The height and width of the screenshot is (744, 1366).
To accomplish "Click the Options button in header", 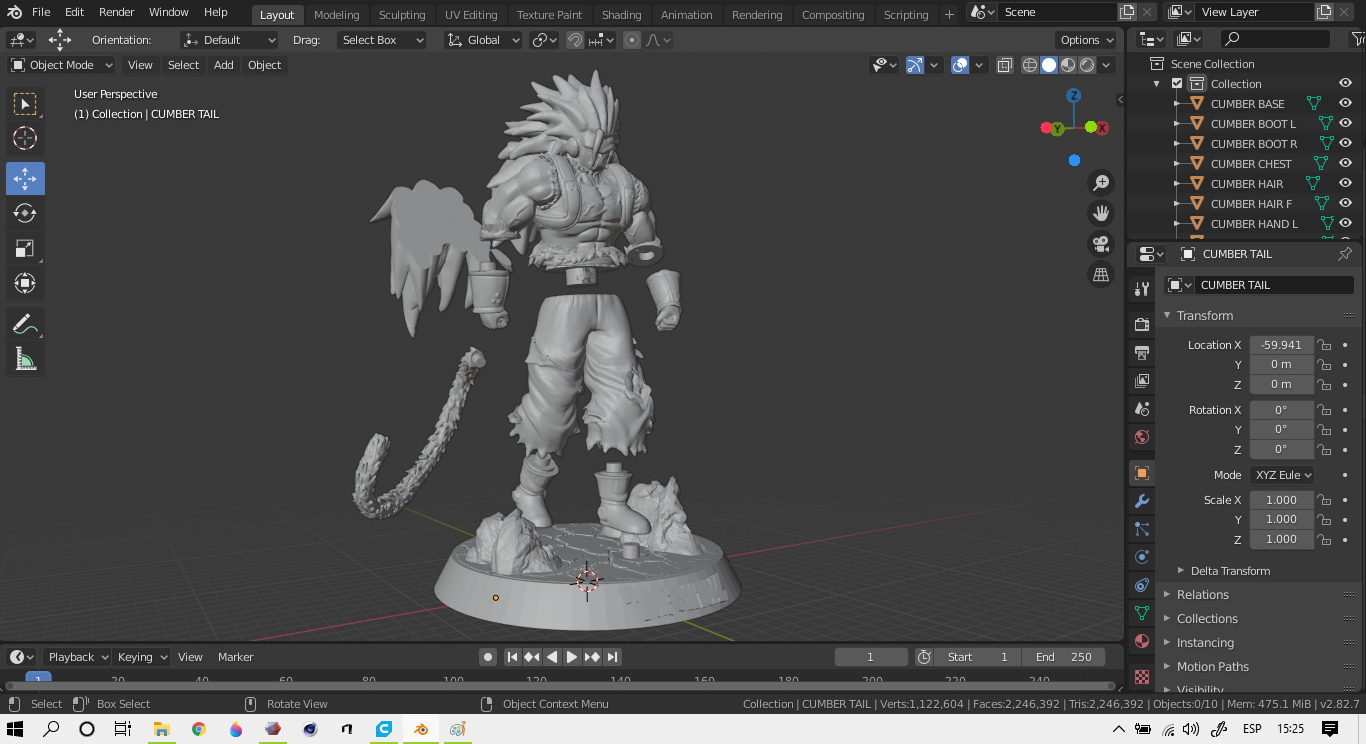I will [x=1086, y=40].
